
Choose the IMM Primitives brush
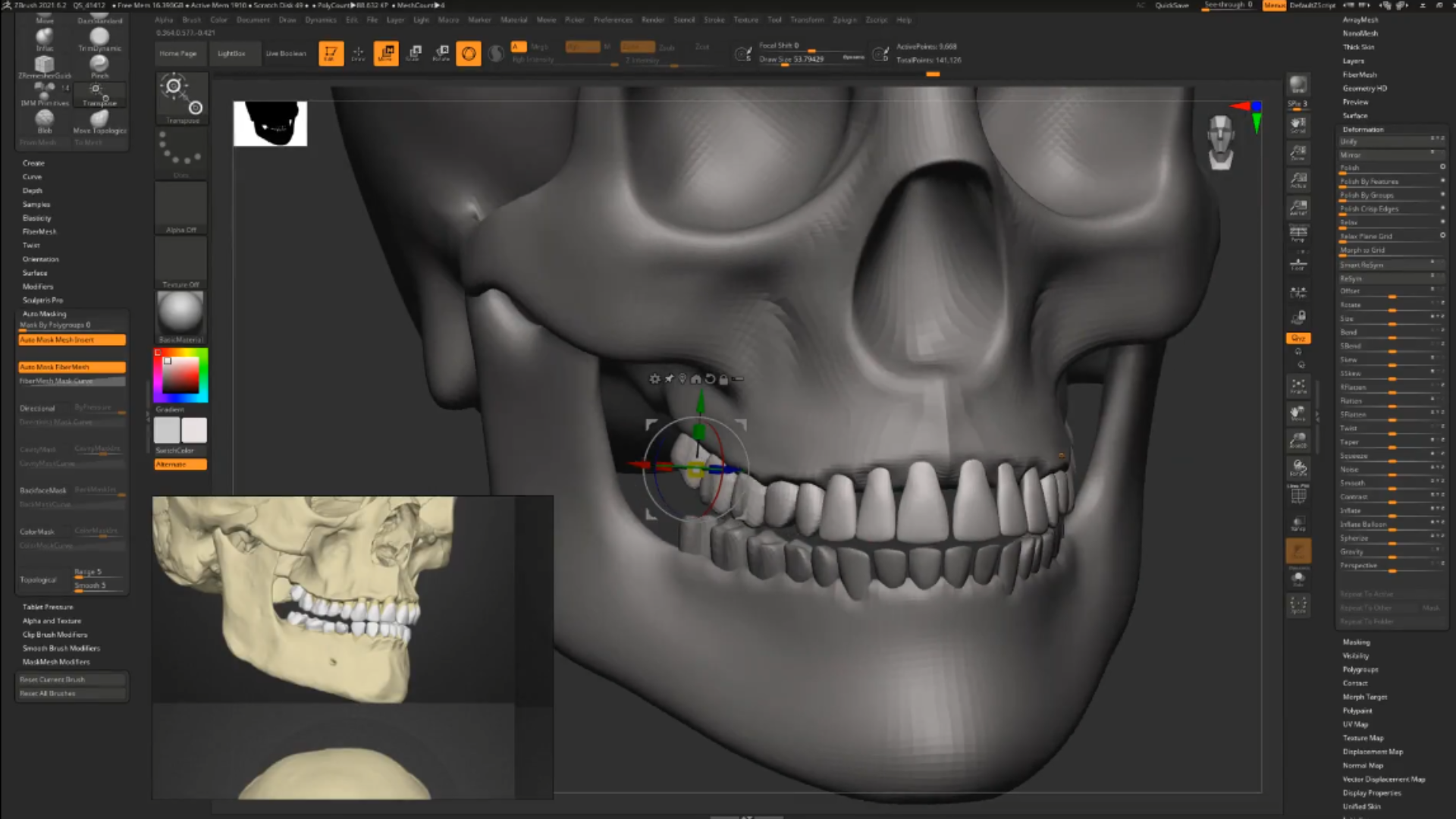[45, 94]
